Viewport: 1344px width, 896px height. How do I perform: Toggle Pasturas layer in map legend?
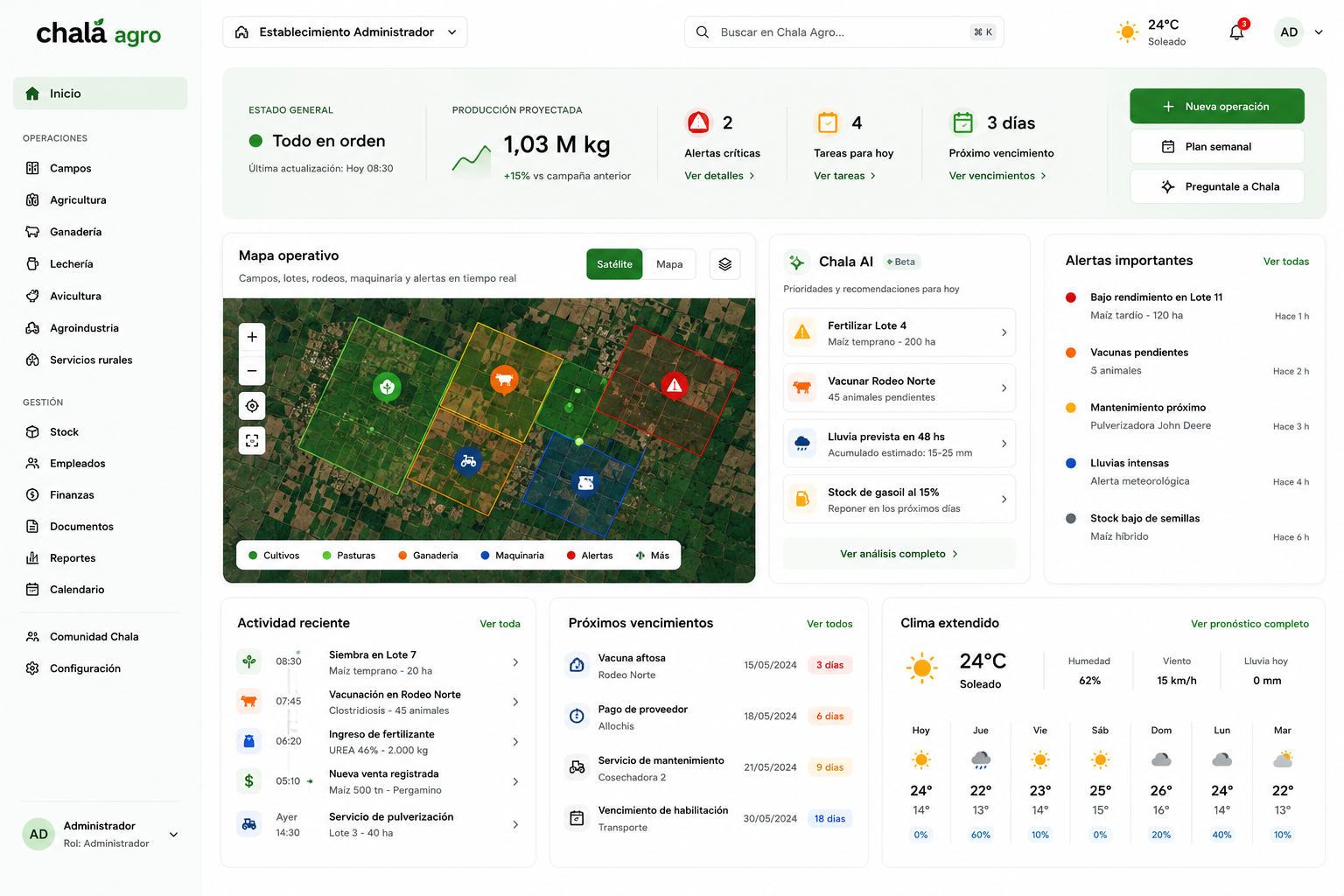click(x=349, y=556)
